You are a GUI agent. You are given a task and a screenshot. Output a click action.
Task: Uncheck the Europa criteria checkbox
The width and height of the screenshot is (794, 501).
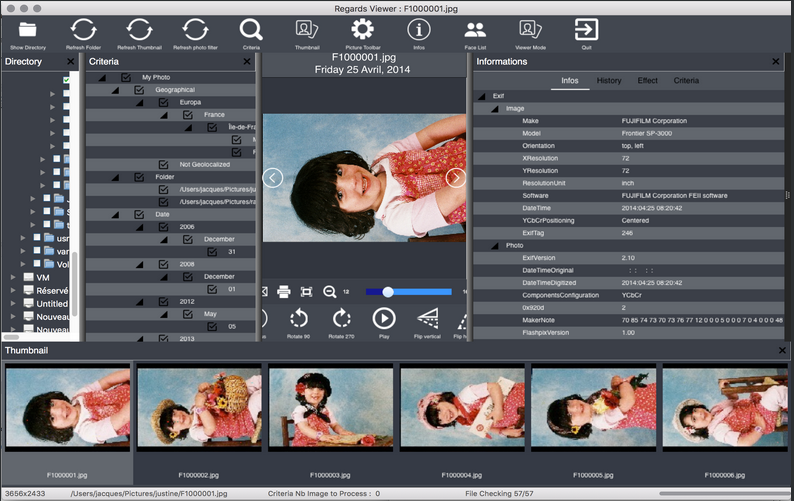[163, 102]
